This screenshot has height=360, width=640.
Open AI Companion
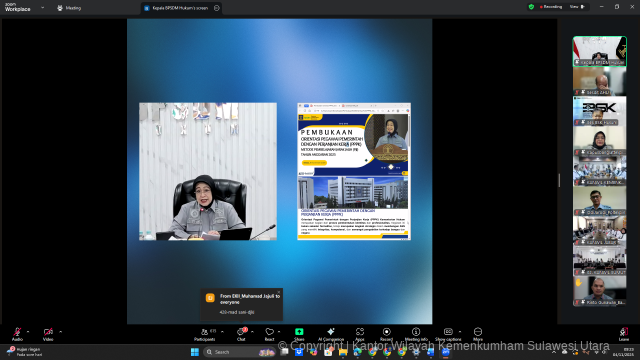[331, 334]
